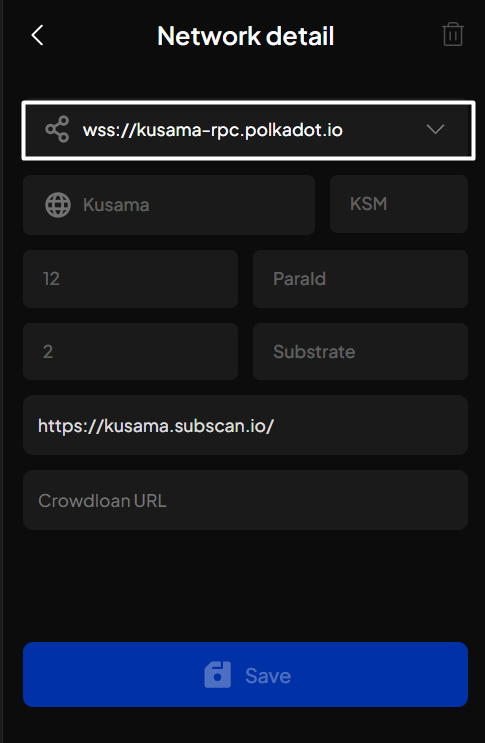Image resolution: width=485 pixels, height=743 pixels.
Task: Open the wss://kusama-rpc.polkadot.io provider selector
Action: click(248, 130)
